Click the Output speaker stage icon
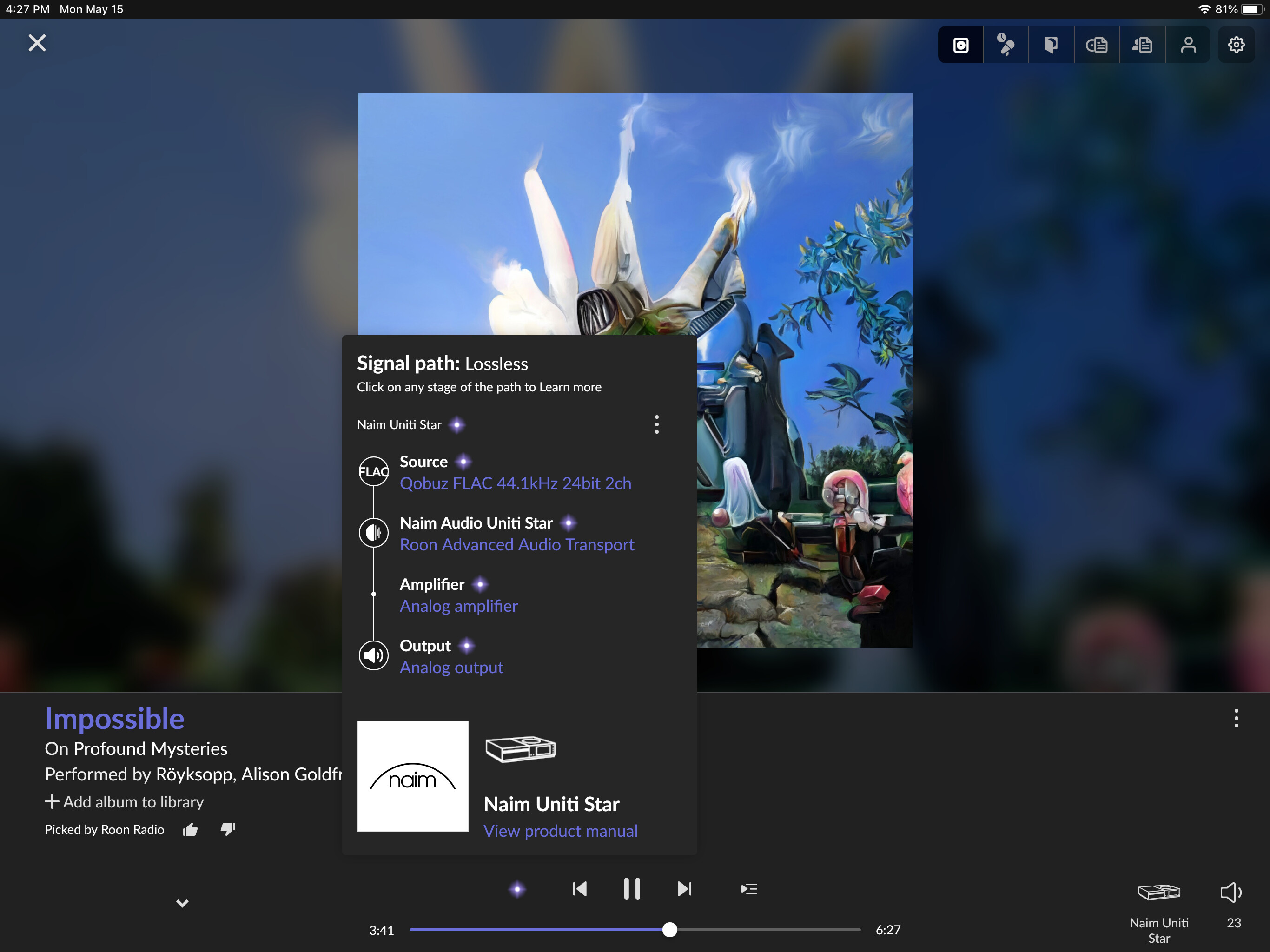This screenshot has height=952, width=1270. pos(374,655)
